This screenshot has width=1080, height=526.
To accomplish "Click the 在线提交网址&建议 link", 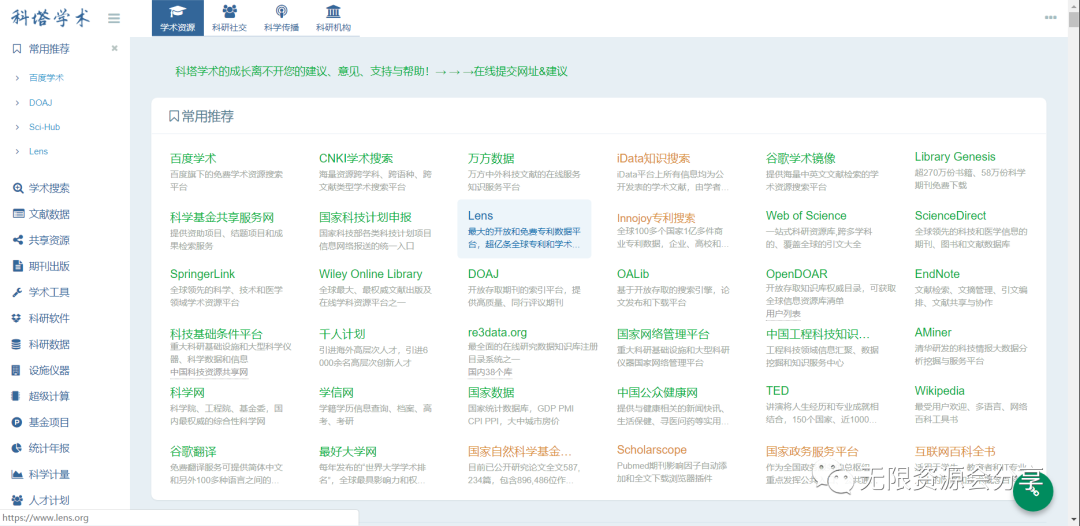I will [520, 72].
